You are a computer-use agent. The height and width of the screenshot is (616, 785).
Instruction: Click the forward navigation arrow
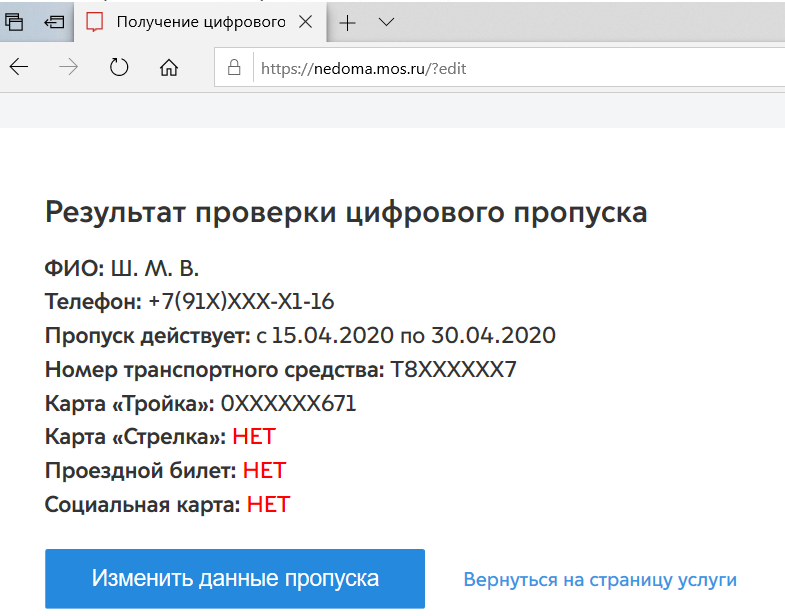point(69,68)
